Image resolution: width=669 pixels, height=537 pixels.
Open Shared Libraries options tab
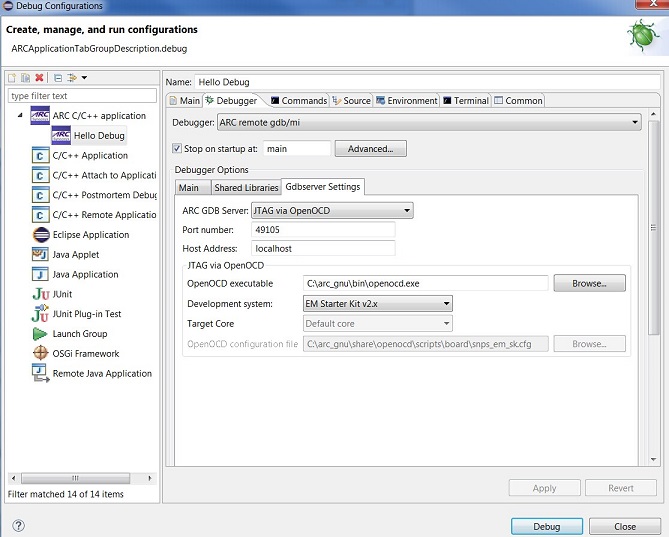pyautogui.click(x=246, y=188)
